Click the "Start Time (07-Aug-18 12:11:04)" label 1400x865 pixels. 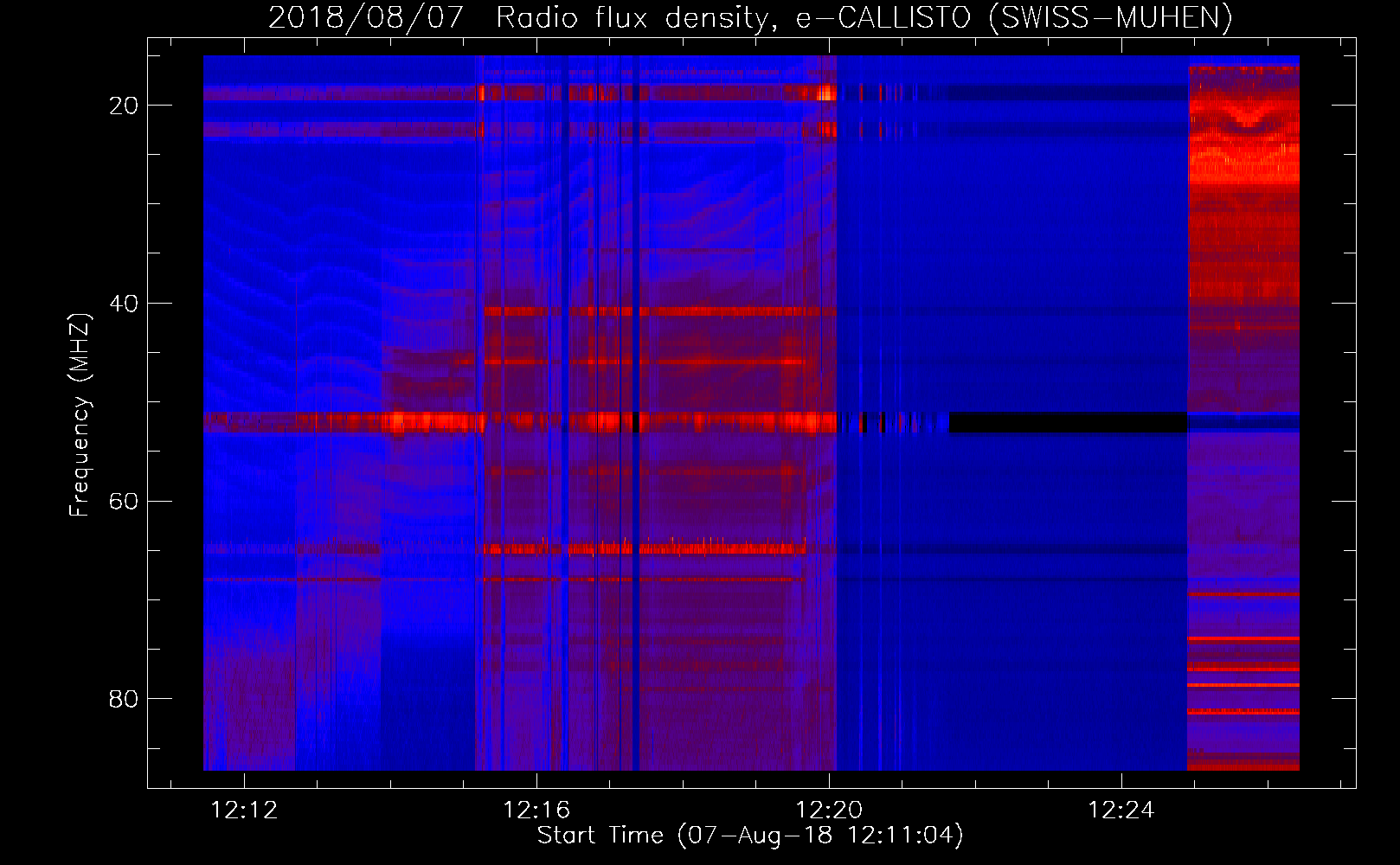(750, 836)
